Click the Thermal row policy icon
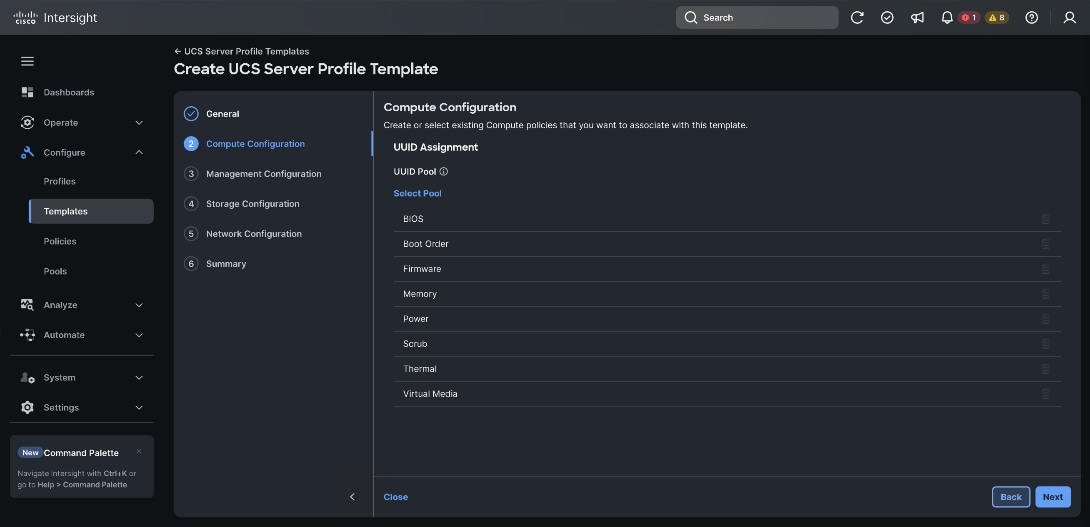This screenshot has height=527, width=1090. point(1045,369)
